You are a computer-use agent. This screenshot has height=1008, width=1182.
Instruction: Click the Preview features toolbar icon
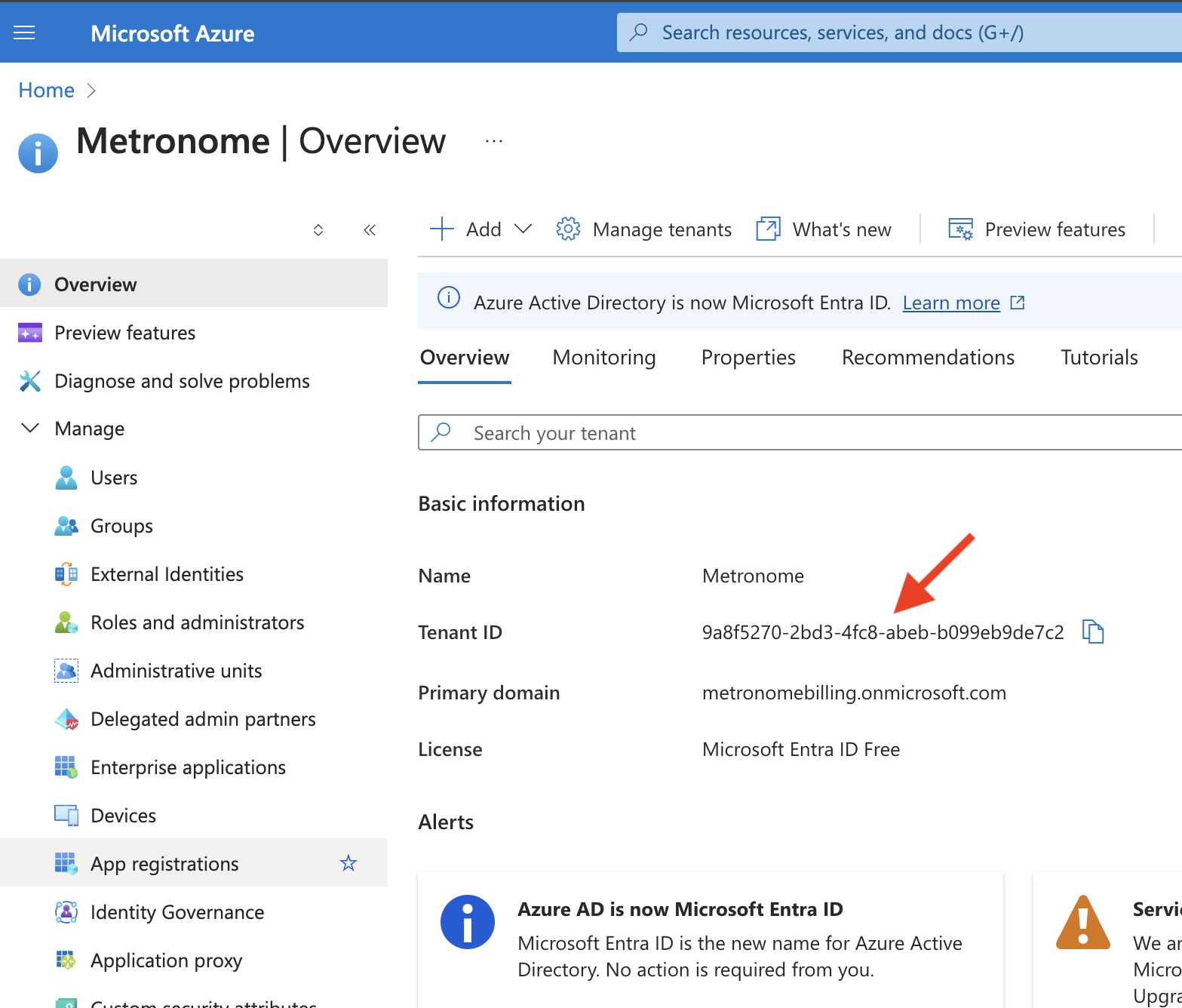point(960,229)
